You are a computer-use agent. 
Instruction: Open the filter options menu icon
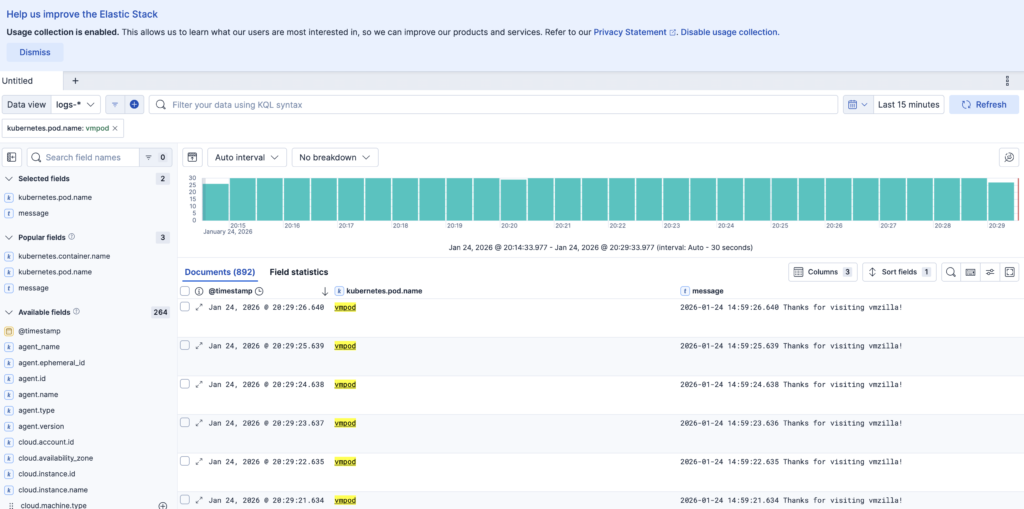coord(115,104)
